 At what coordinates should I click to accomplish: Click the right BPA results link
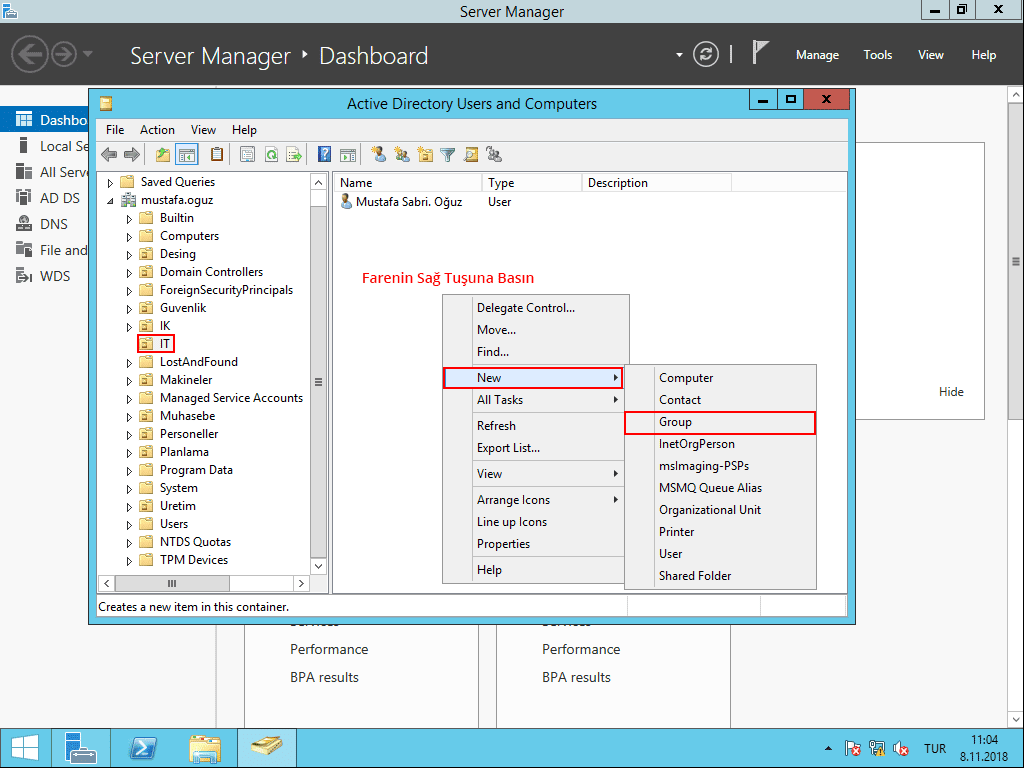pos(576,678)
